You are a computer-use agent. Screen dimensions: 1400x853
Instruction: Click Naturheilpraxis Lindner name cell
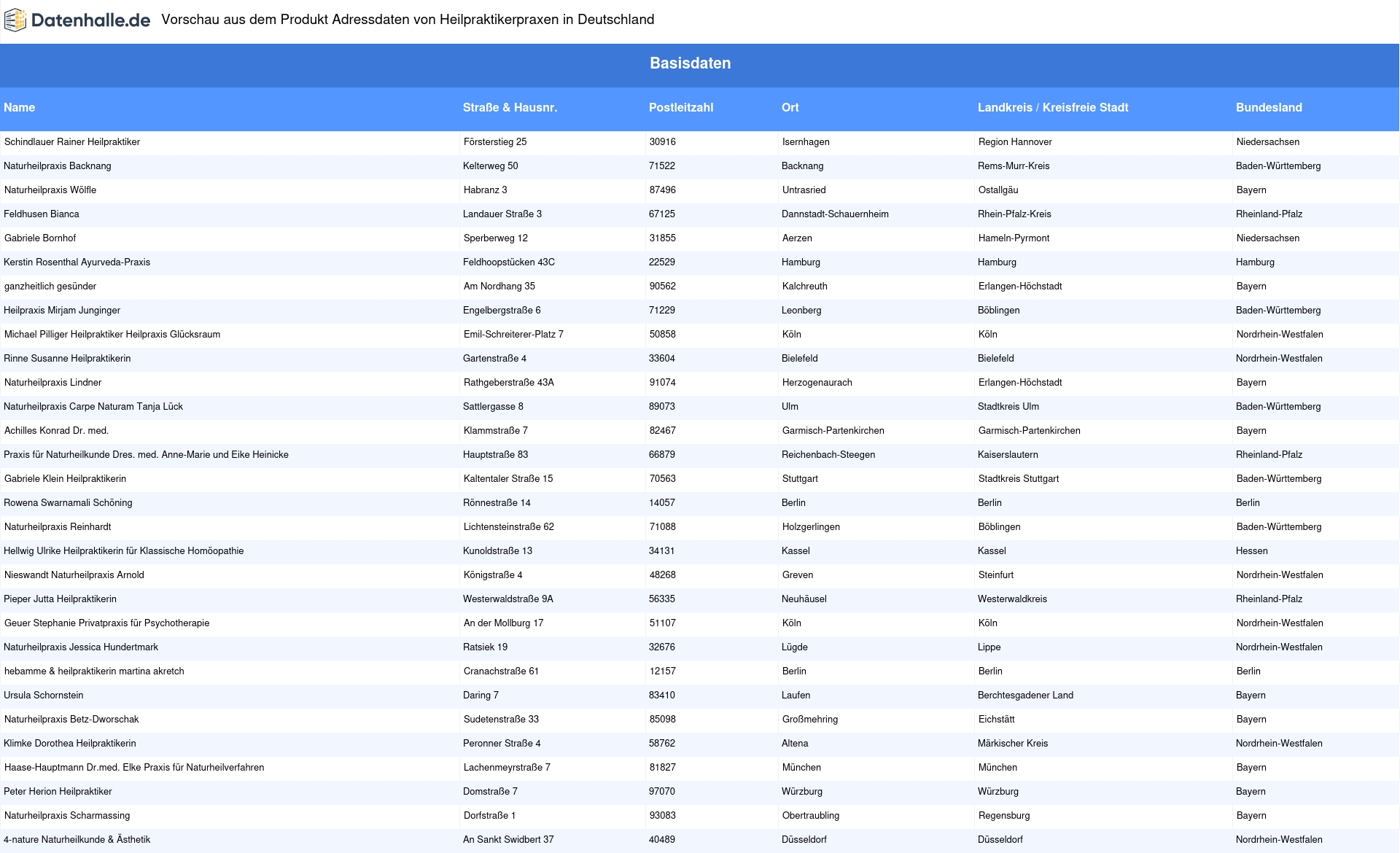[x=53, y=383]
